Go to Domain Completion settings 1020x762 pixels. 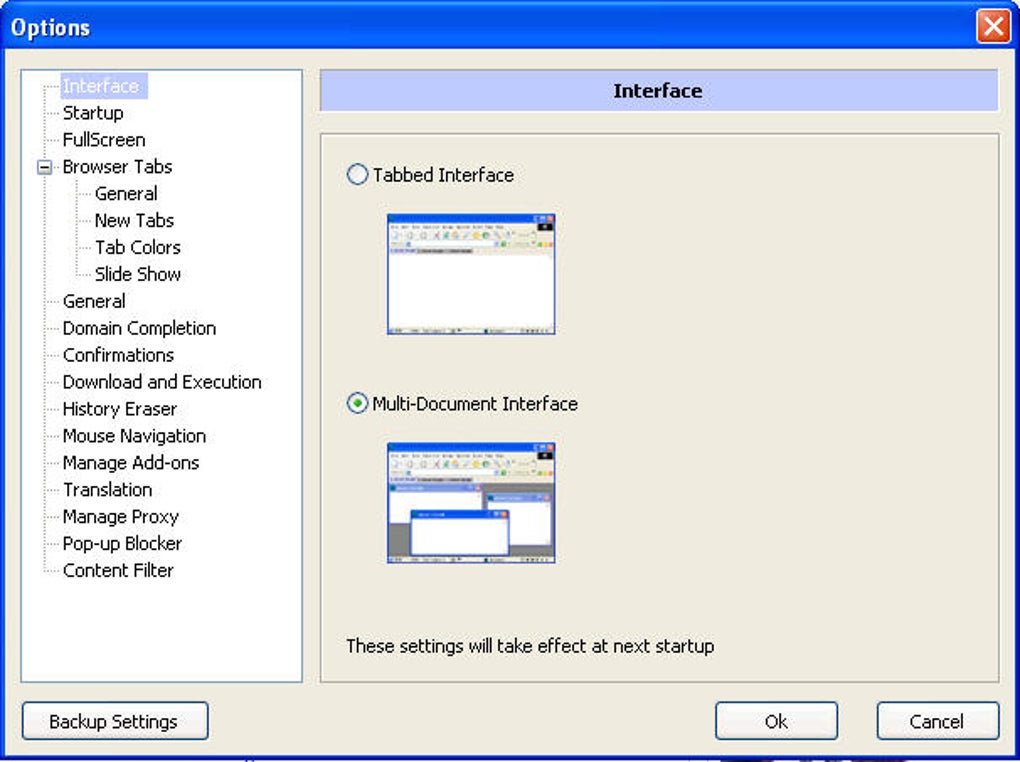point(139,328)
